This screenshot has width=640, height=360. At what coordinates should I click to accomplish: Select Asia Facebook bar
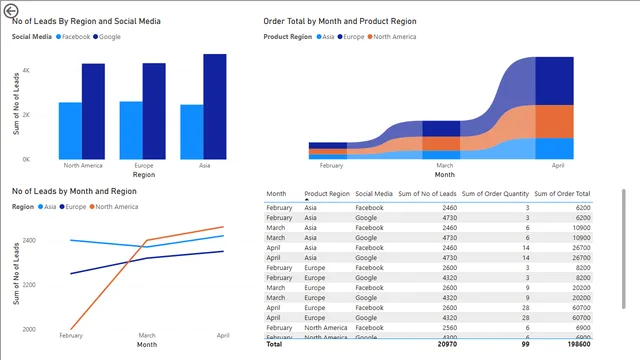click(x=192, y=132)
